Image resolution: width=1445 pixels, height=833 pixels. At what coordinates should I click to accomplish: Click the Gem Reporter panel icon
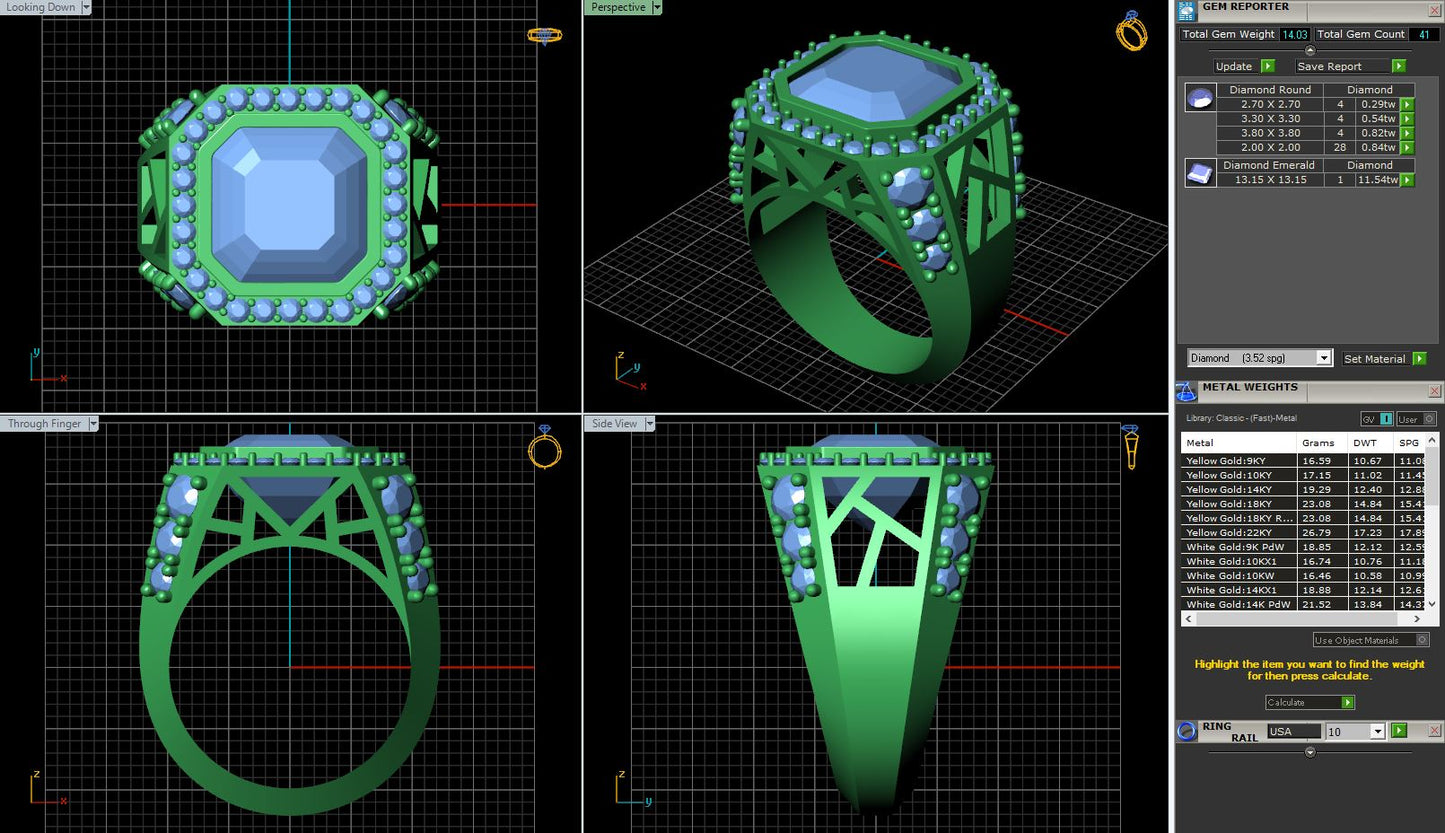pos(1186,11)
